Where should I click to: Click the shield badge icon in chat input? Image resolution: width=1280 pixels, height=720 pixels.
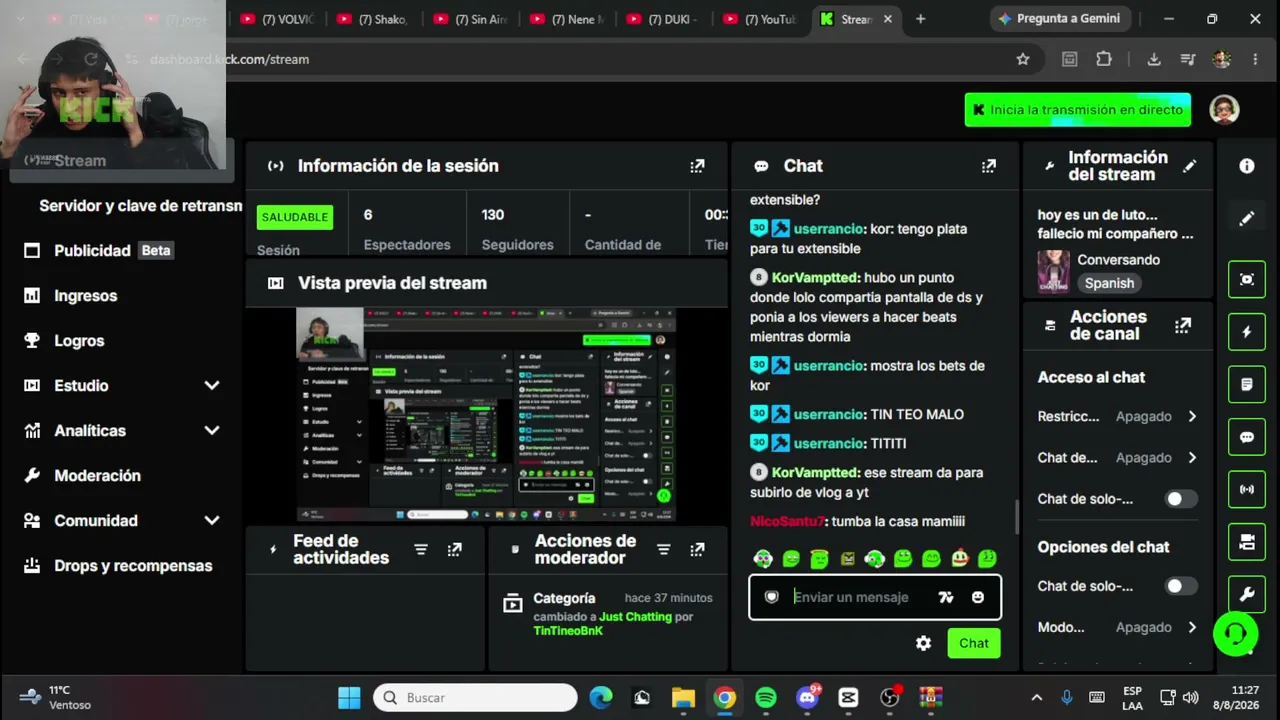[x=771, y=597]
